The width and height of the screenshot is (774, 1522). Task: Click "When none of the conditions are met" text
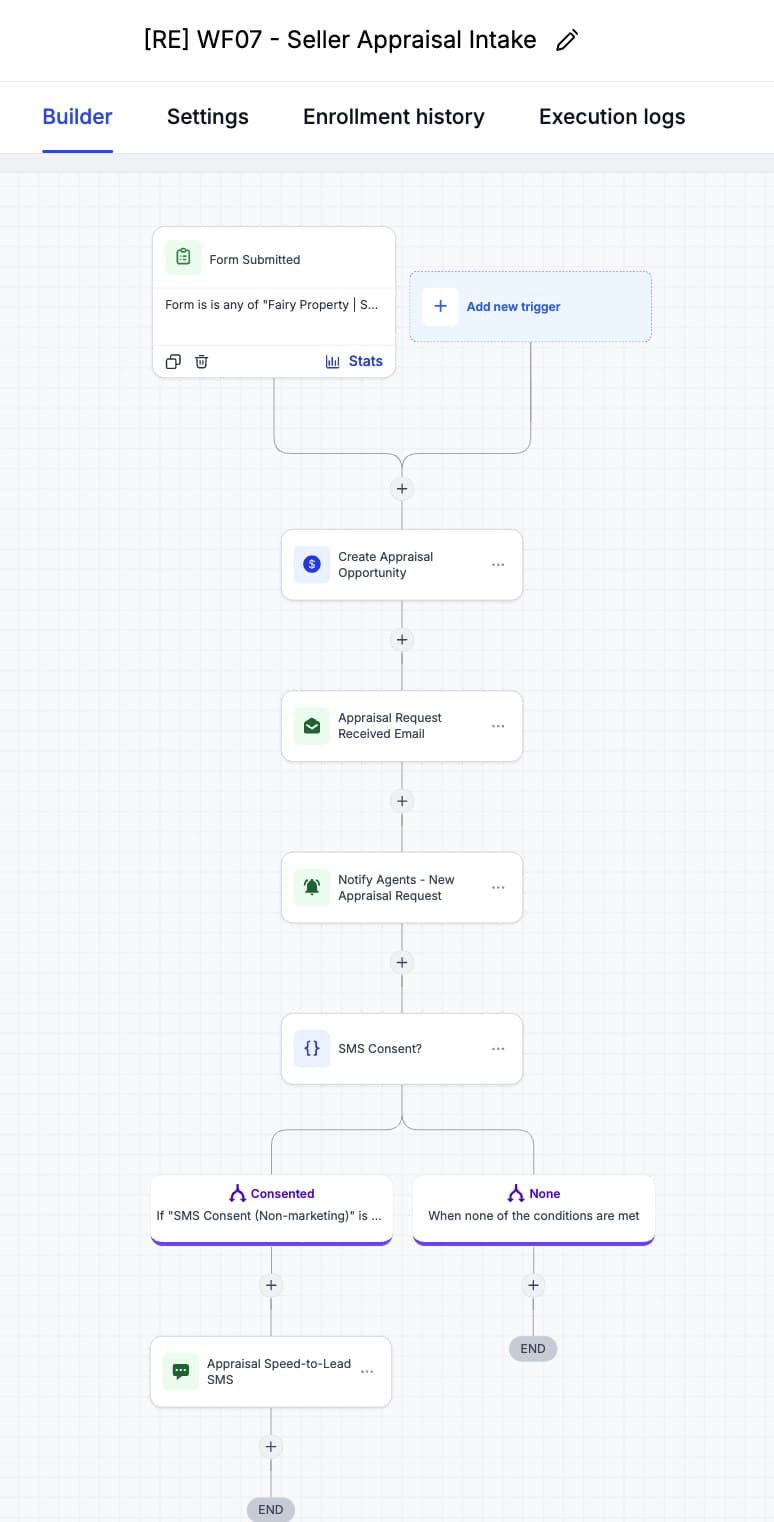point(534,1216)
